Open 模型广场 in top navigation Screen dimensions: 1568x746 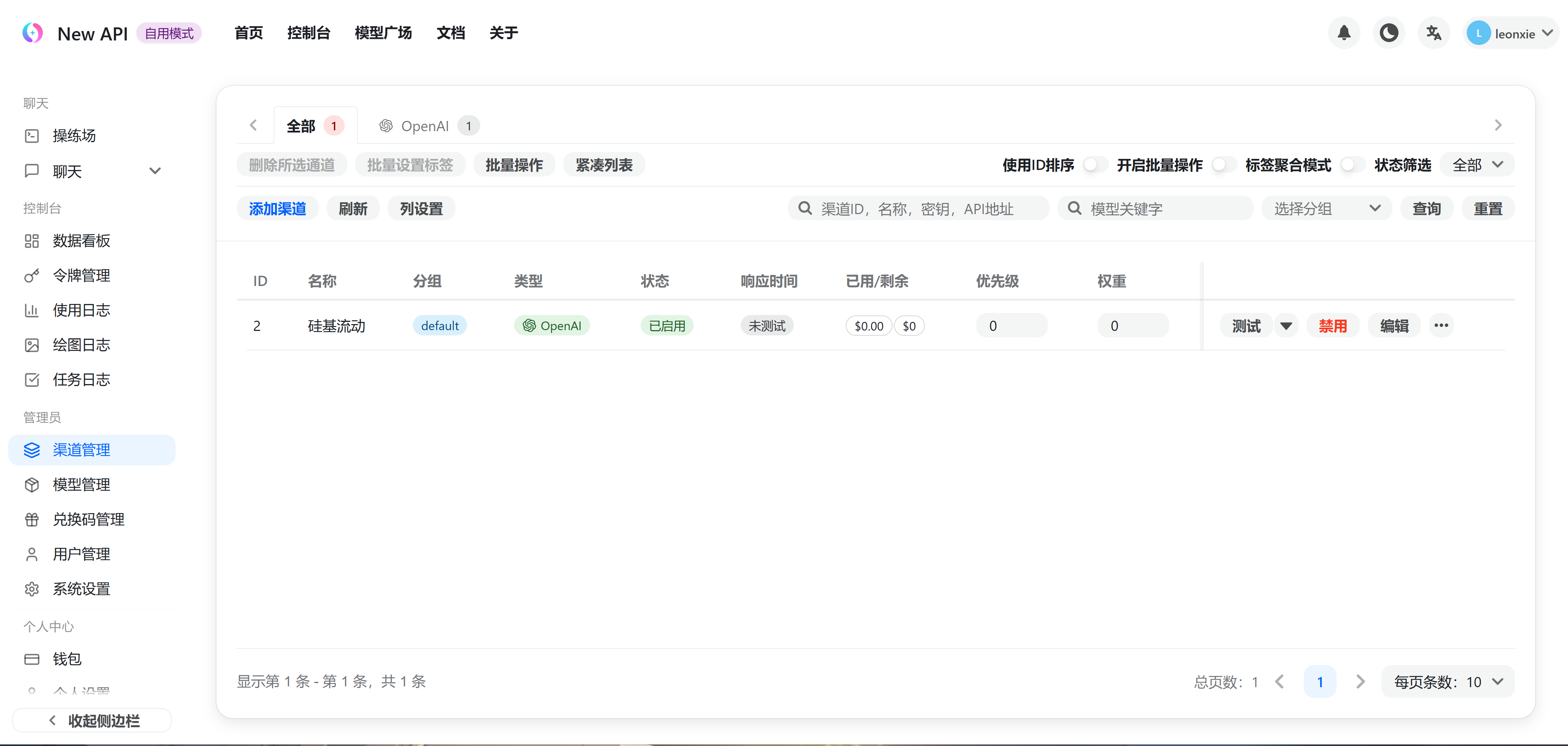coord(383,33)
